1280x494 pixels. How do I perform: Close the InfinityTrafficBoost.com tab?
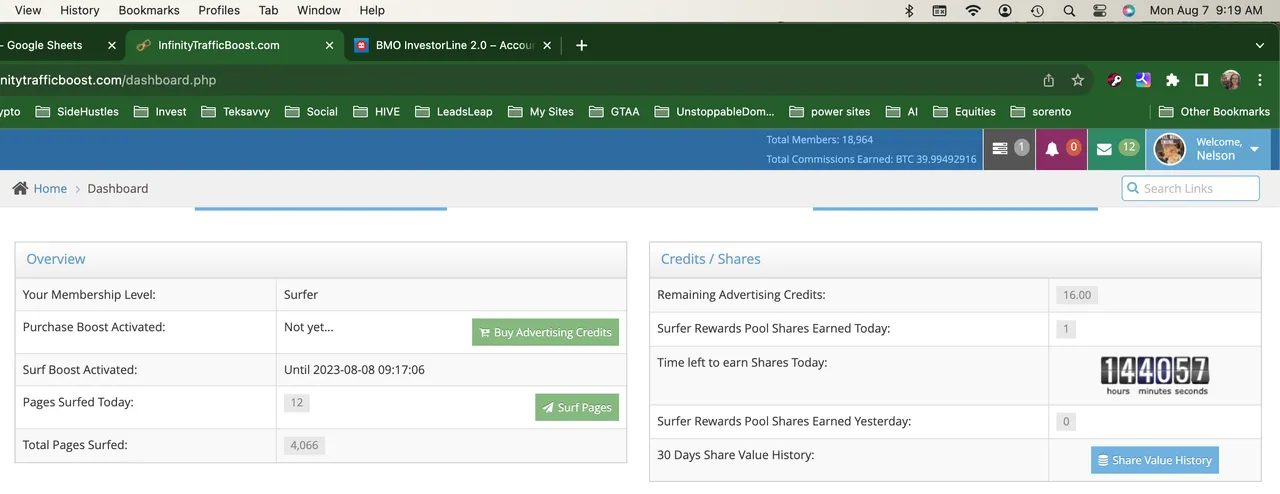pos(329,45)
